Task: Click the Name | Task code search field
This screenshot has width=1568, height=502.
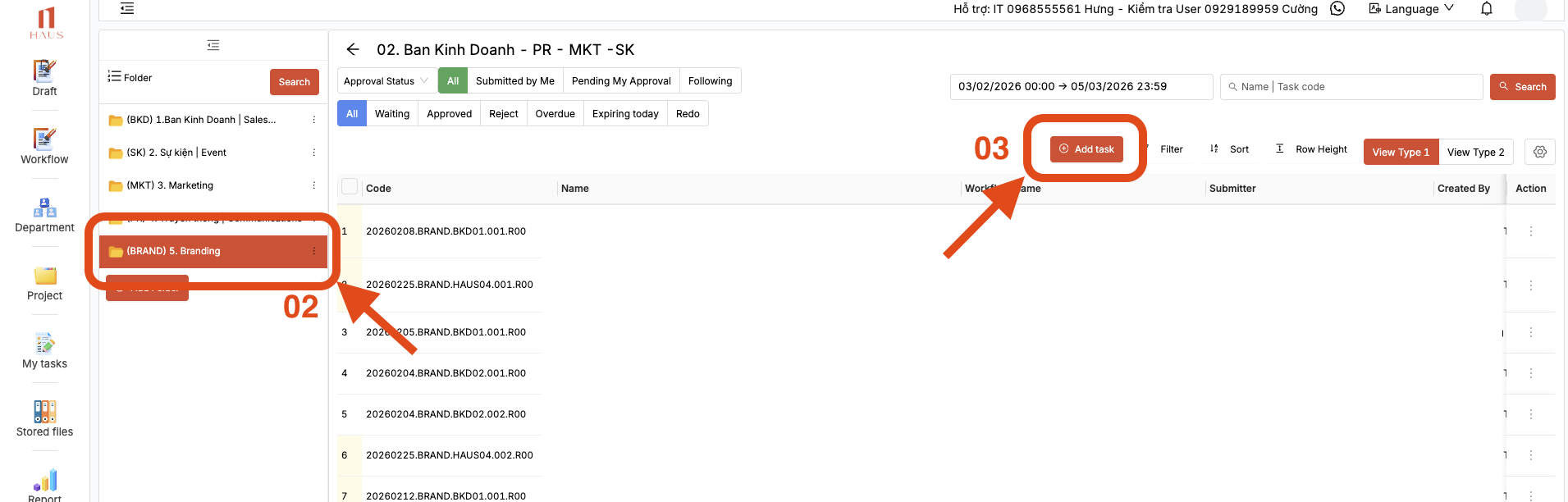Action: pos(1354,87)
